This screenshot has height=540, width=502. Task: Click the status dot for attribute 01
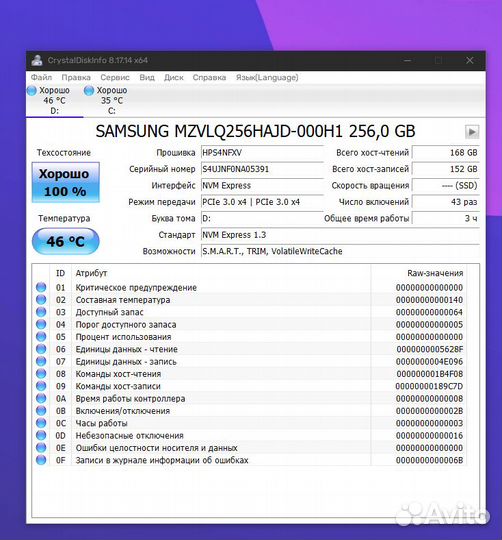41,287
